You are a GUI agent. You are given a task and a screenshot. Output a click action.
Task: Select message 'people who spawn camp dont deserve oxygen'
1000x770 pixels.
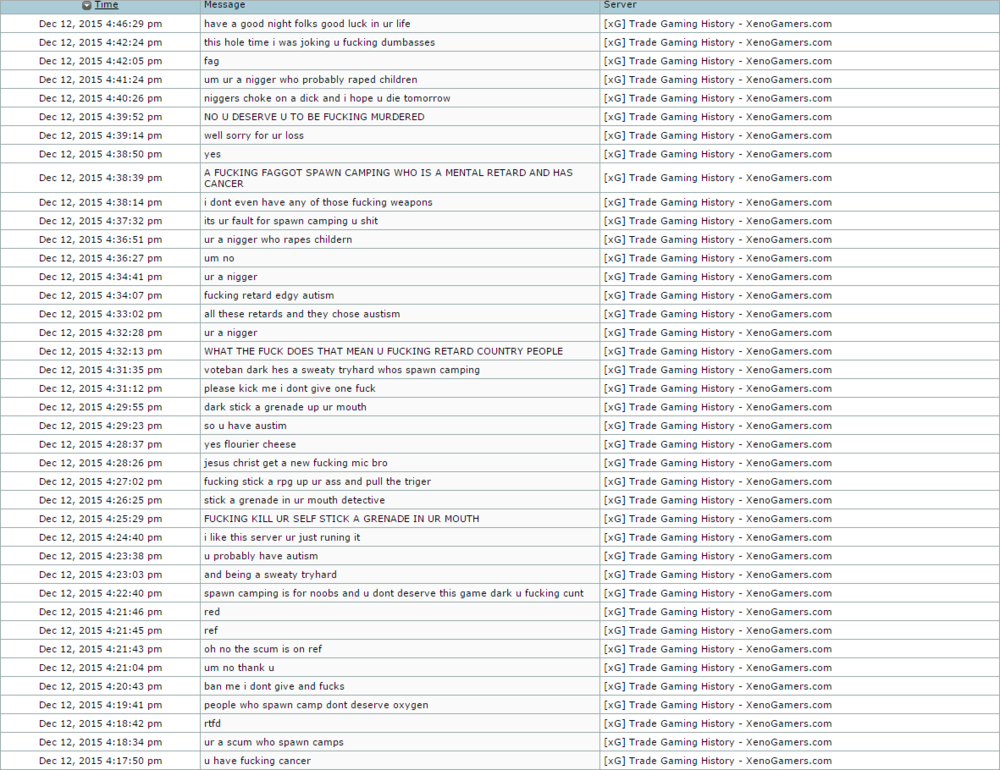[x=316, y=705]
